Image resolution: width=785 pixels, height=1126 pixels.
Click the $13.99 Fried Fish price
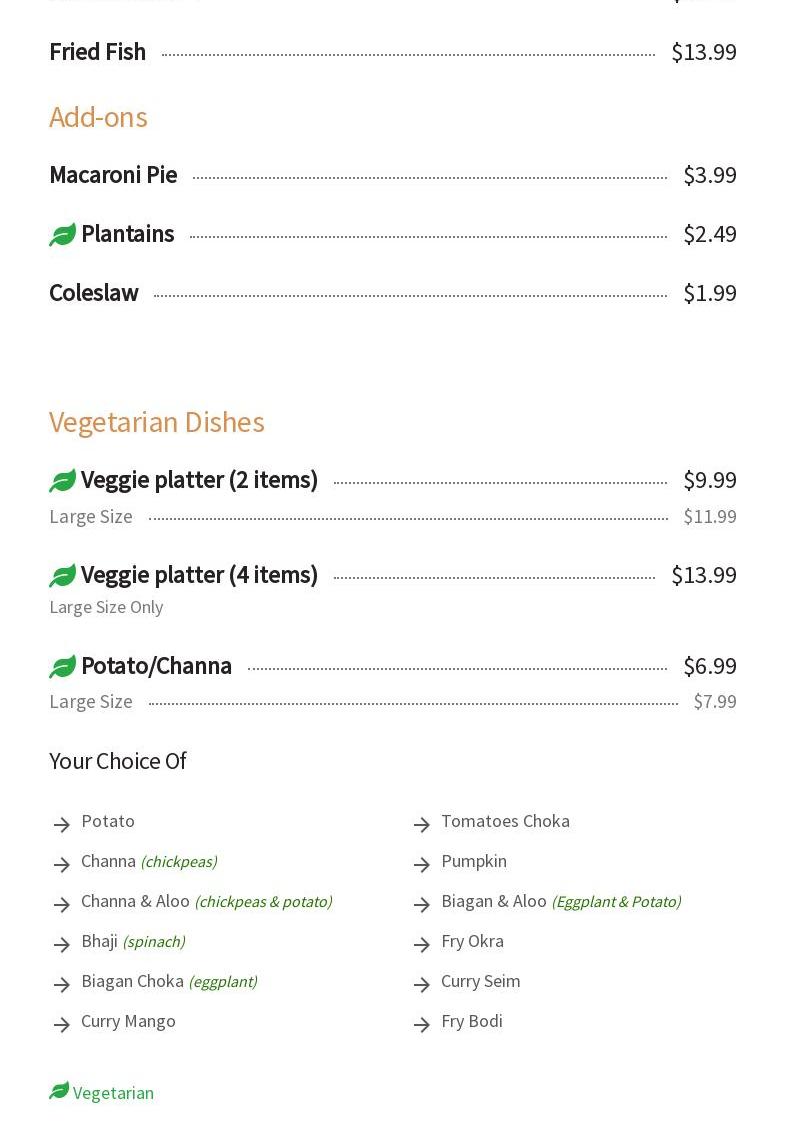(x=703, y=52)
